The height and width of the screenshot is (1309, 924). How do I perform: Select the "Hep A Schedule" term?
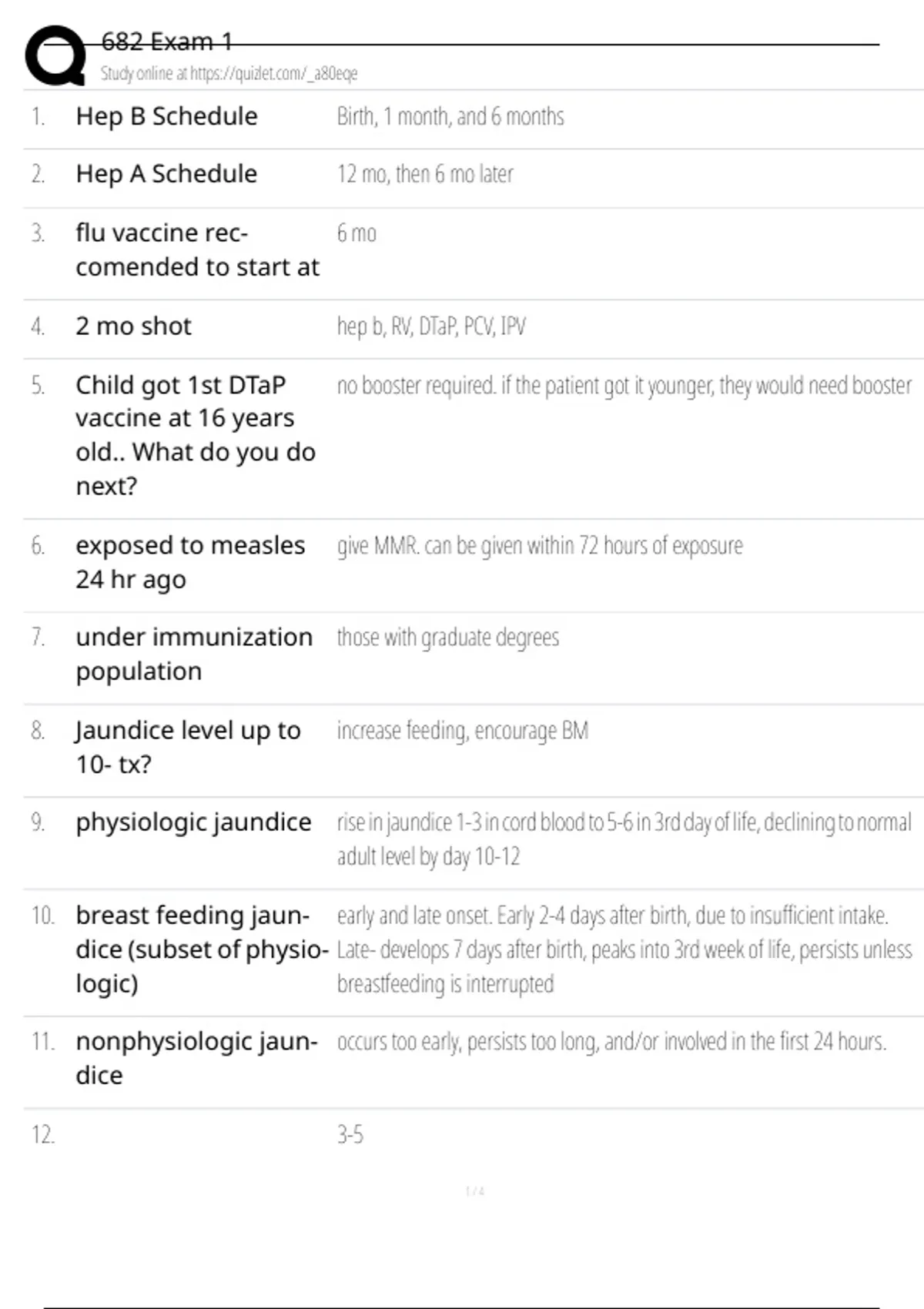(x=166, y=174)
